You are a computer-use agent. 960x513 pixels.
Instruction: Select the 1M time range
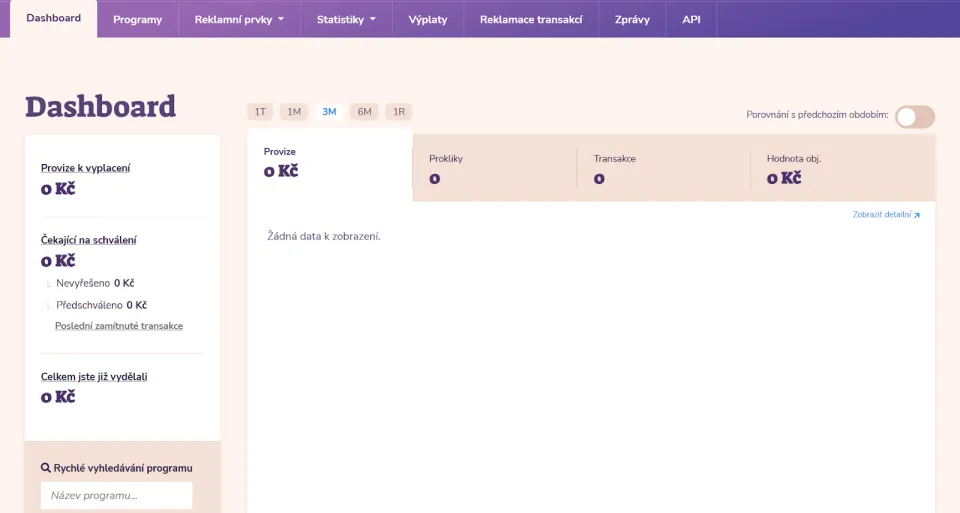[294, 111]
